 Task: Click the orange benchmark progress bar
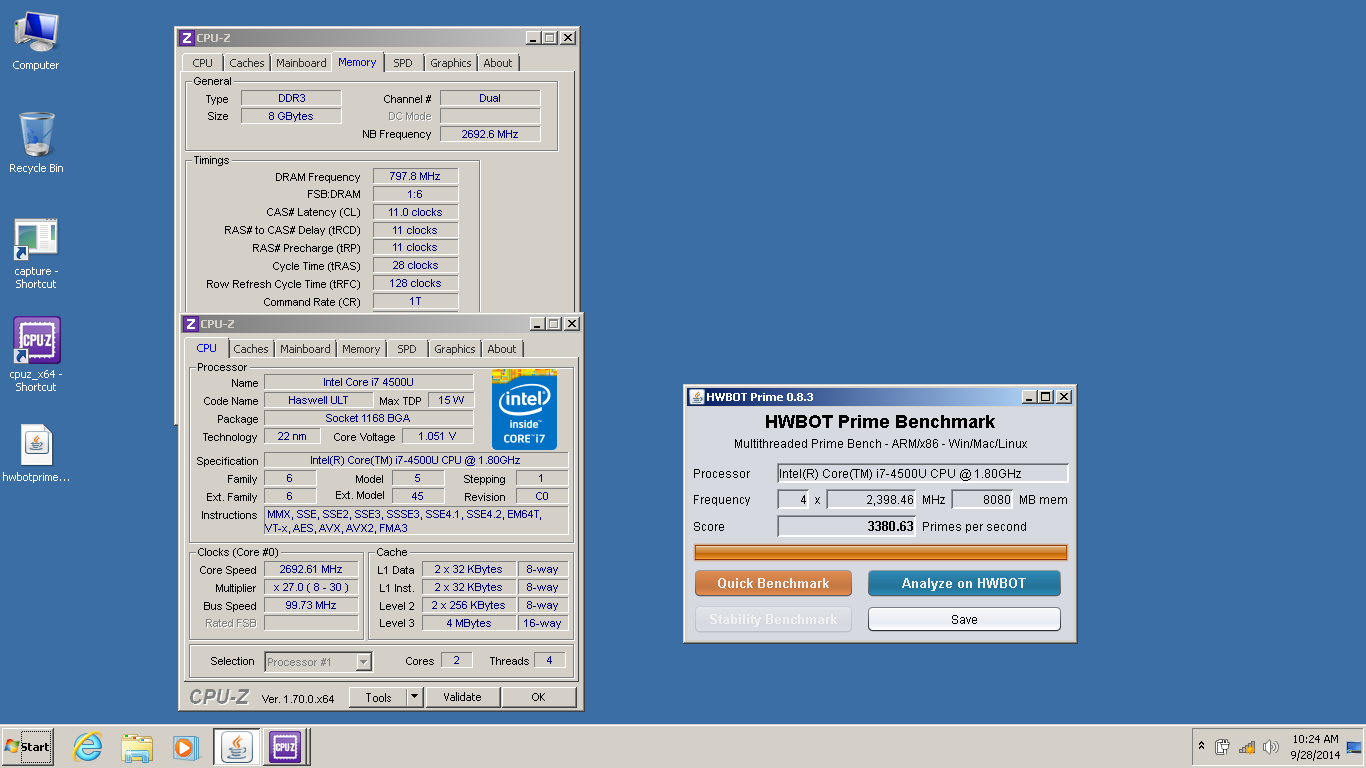[881, 552]
